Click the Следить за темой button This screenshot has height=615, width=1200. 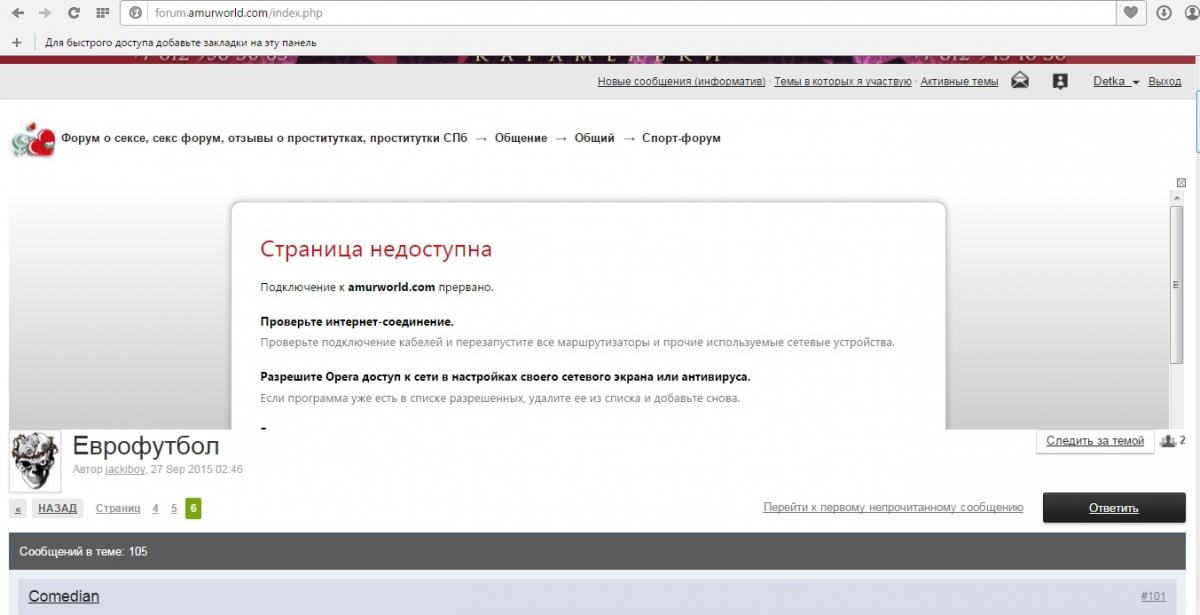[1094, 441]
